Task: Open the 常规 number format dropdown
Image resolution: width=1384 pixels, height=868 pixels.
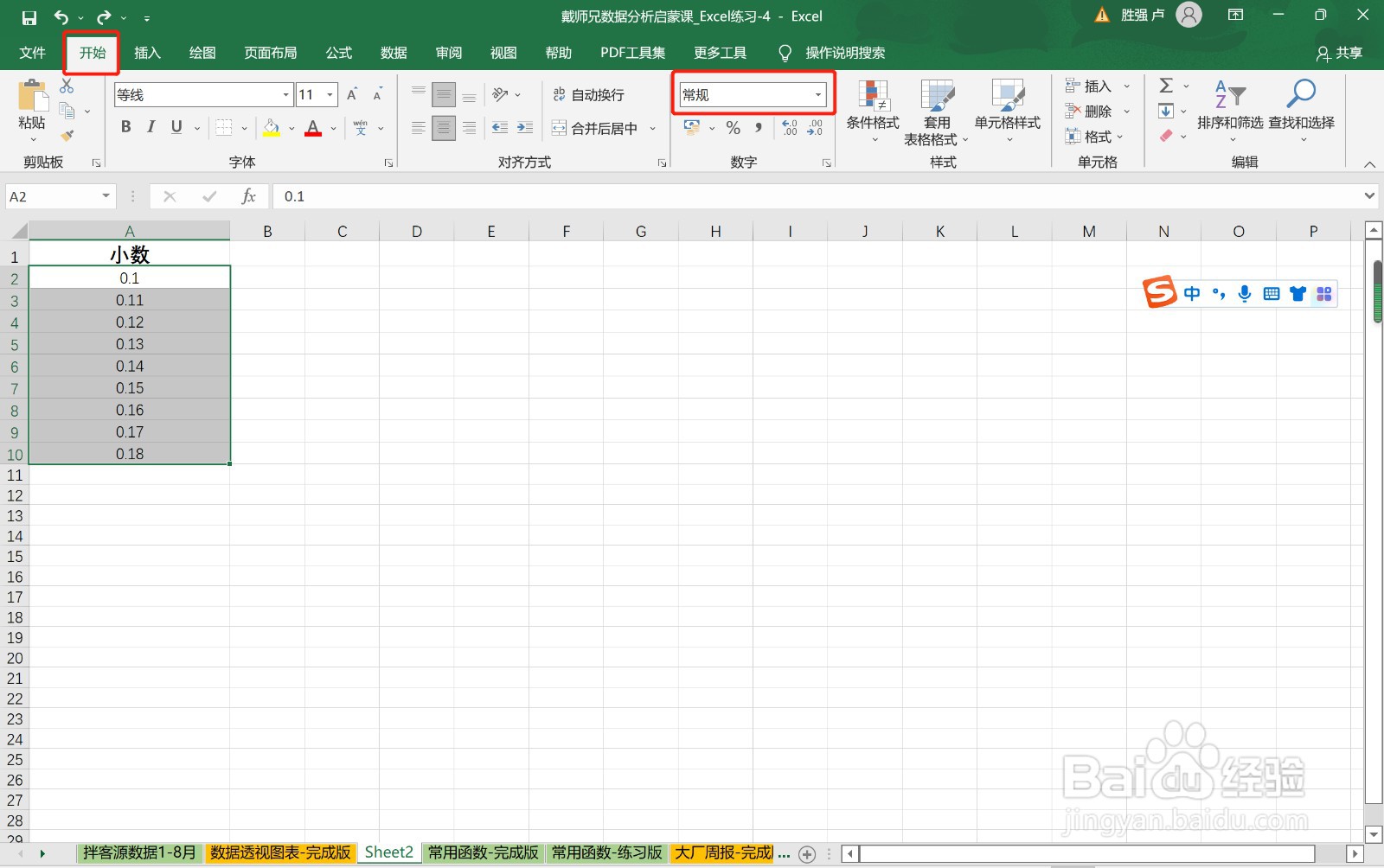Action: coord(817,94)
